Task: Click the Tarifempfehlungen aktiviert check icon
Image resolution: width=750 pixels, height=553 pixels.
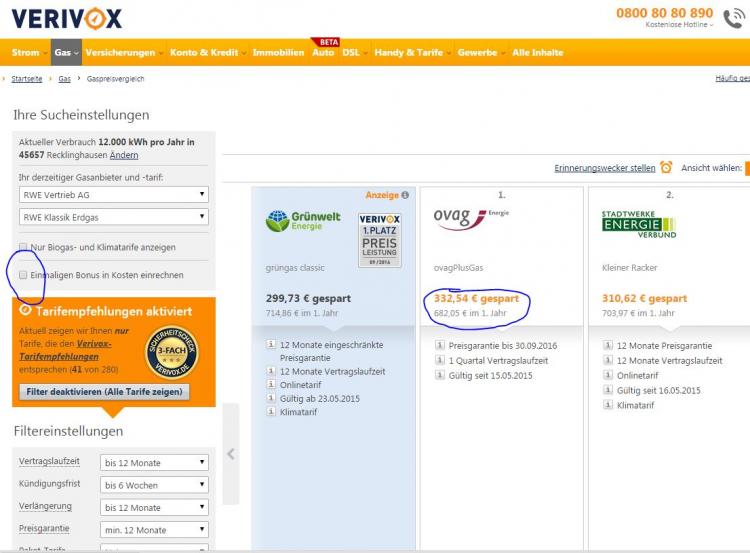Action: point(25,310)
